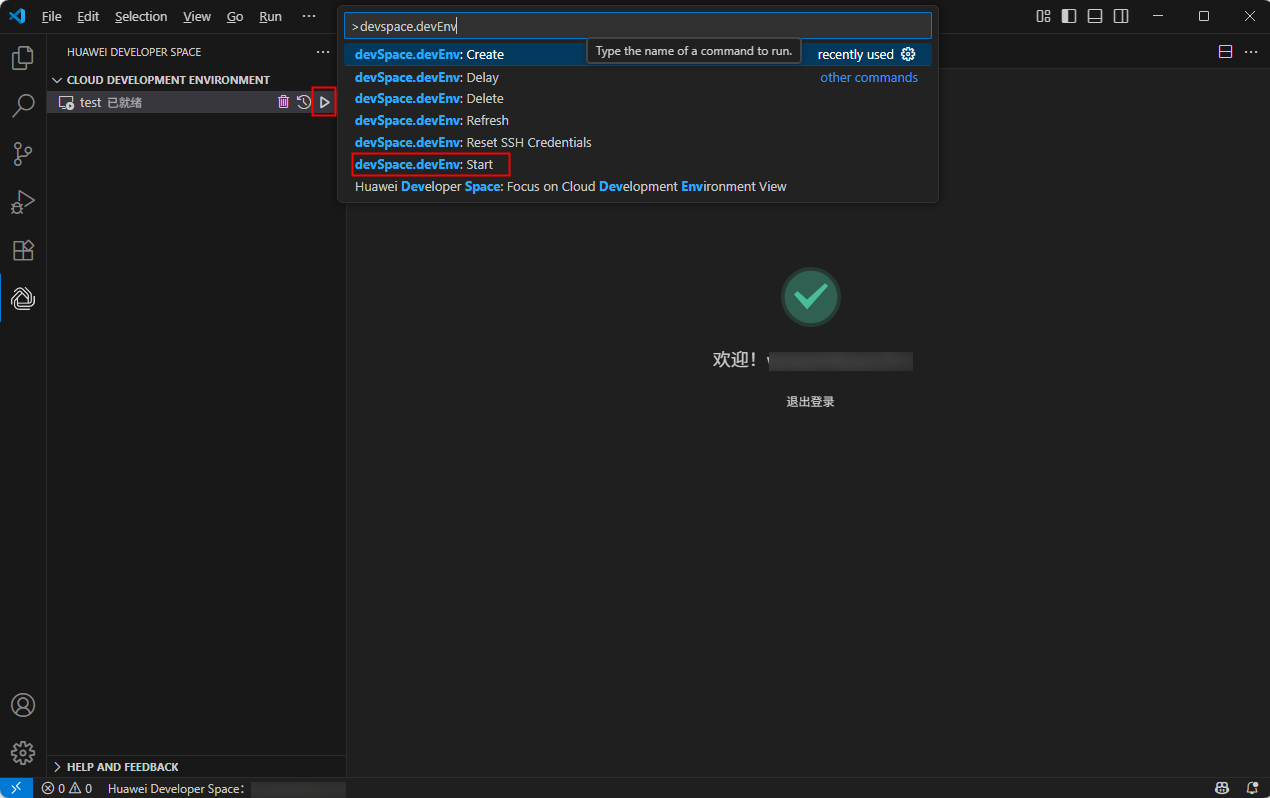Open the View menu
Screen dimensions: 1270x798
(197, 16)
